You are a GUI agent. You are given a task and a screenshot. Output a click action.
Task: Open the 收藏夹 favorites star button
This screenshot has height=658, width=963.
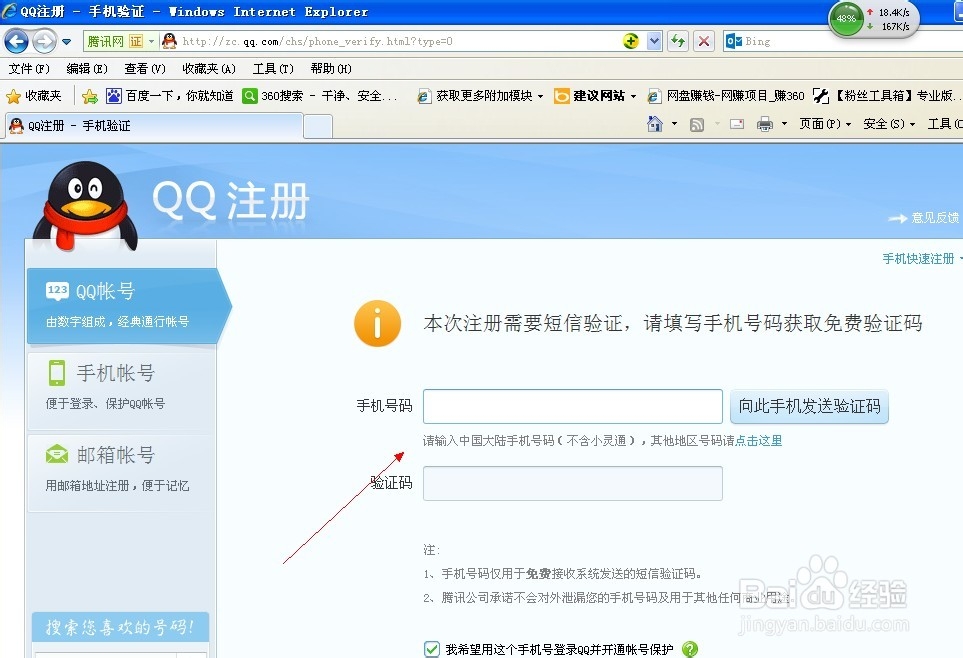[34, 96]
